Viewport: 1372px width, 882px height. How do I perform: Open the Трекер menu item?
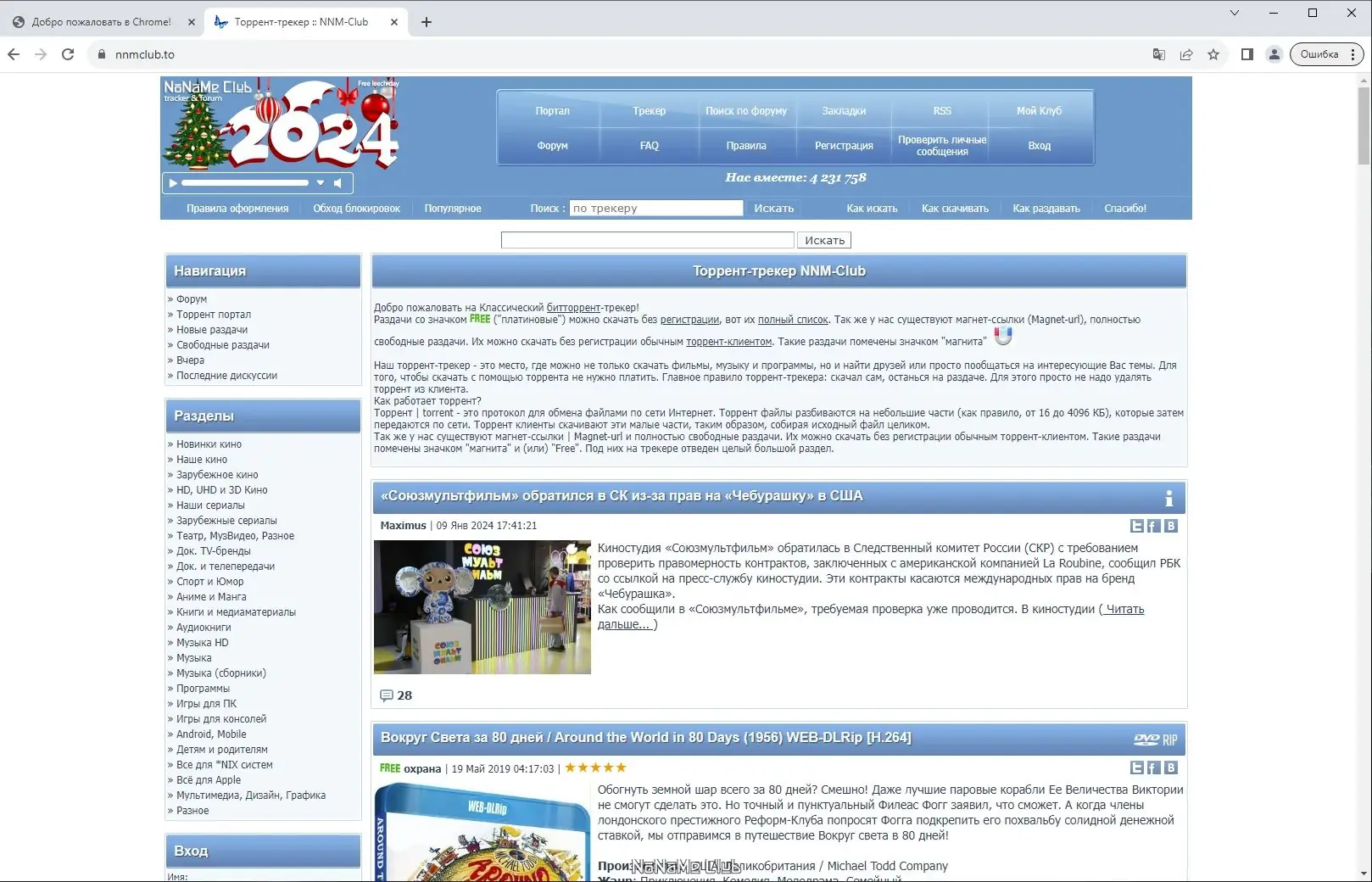650,111
